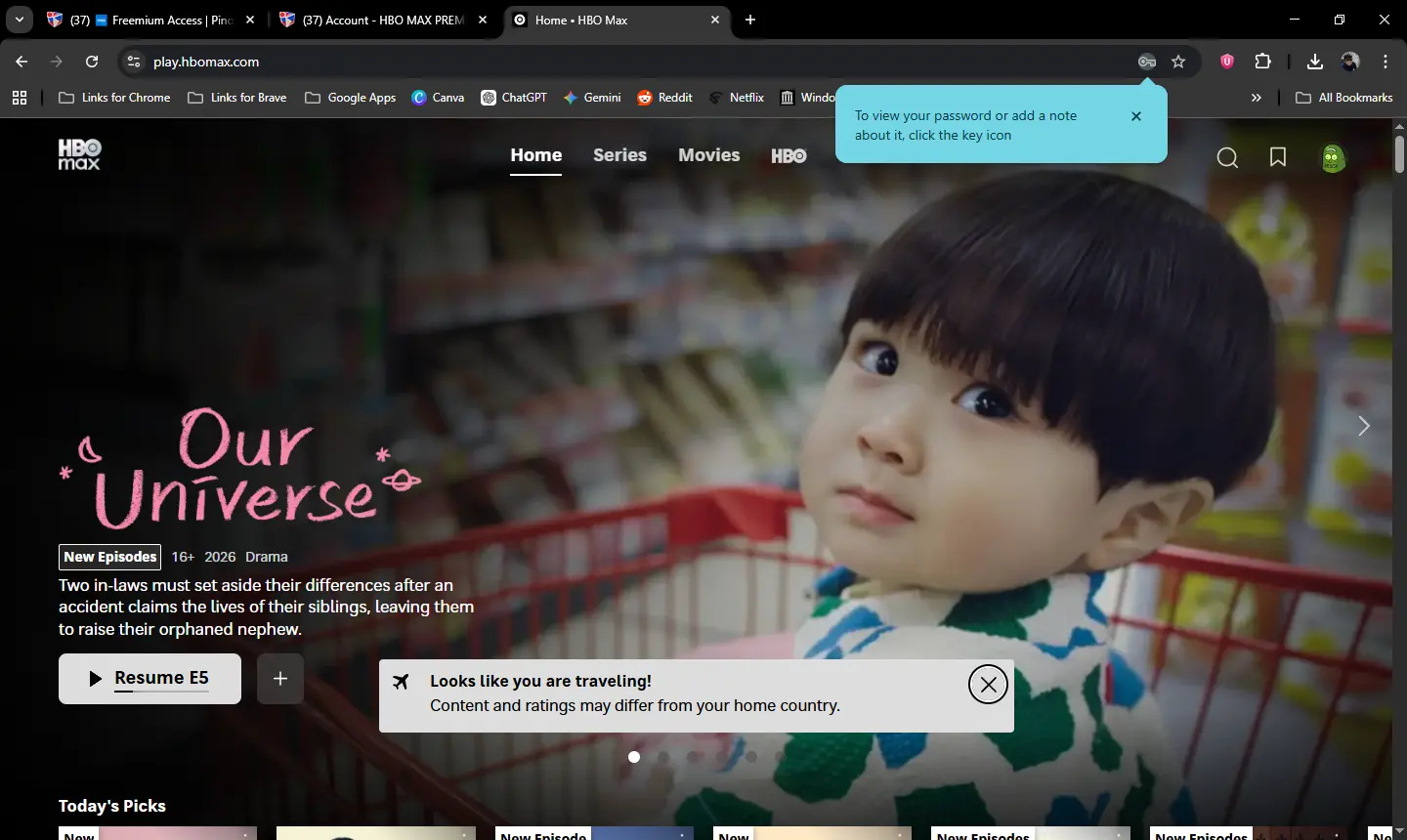The height and width of the screenshot is (840, 1407).
Task: Dismiss the traveling notice banner
Action: 988,685
